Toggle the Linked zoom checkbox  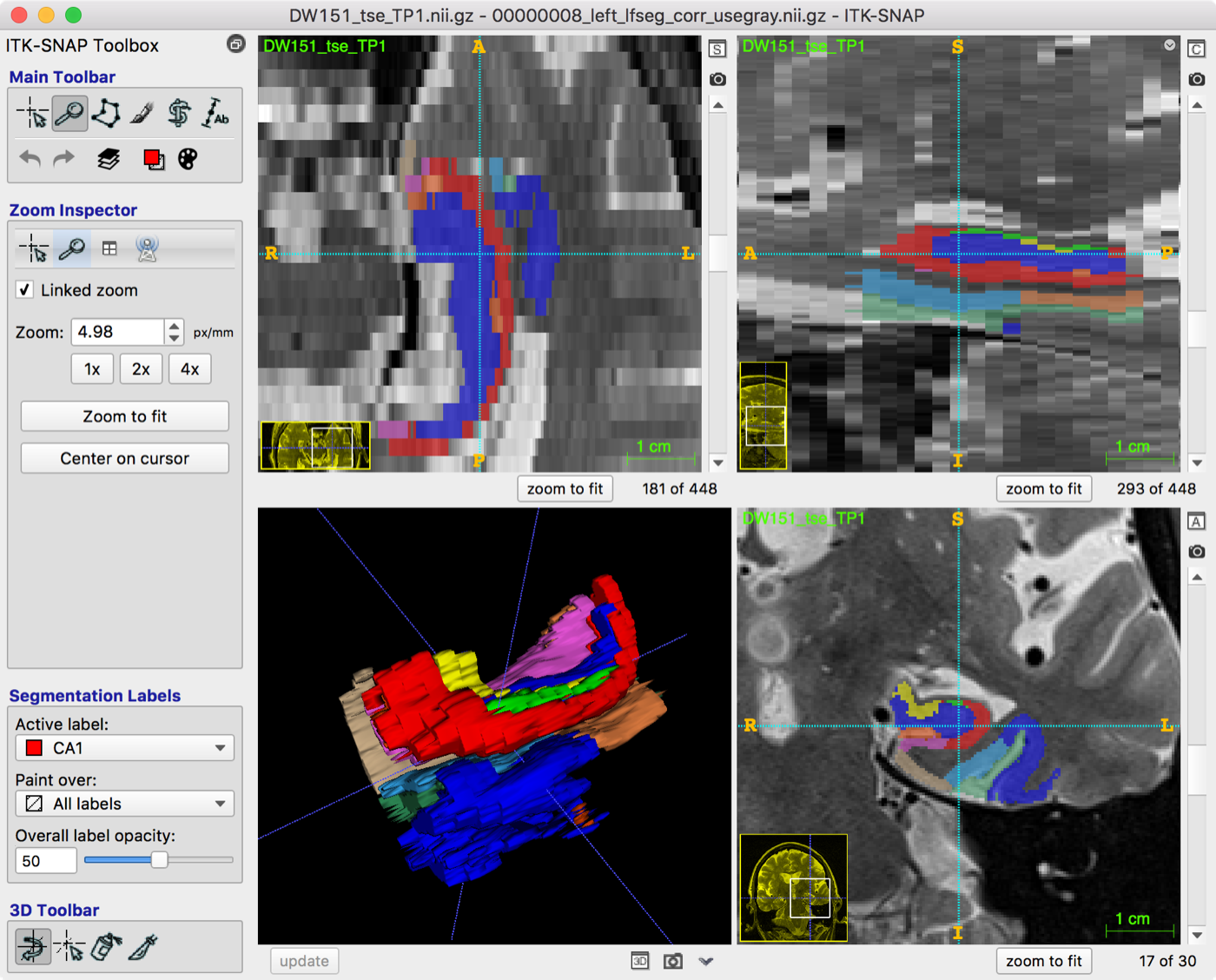(25, 290)
